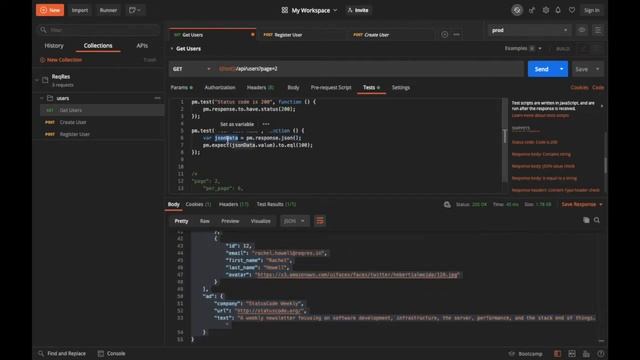Viewport: 640px width, 360px height.
Task: Collapse the Get Users request title arrow
Action: point(172,49)
